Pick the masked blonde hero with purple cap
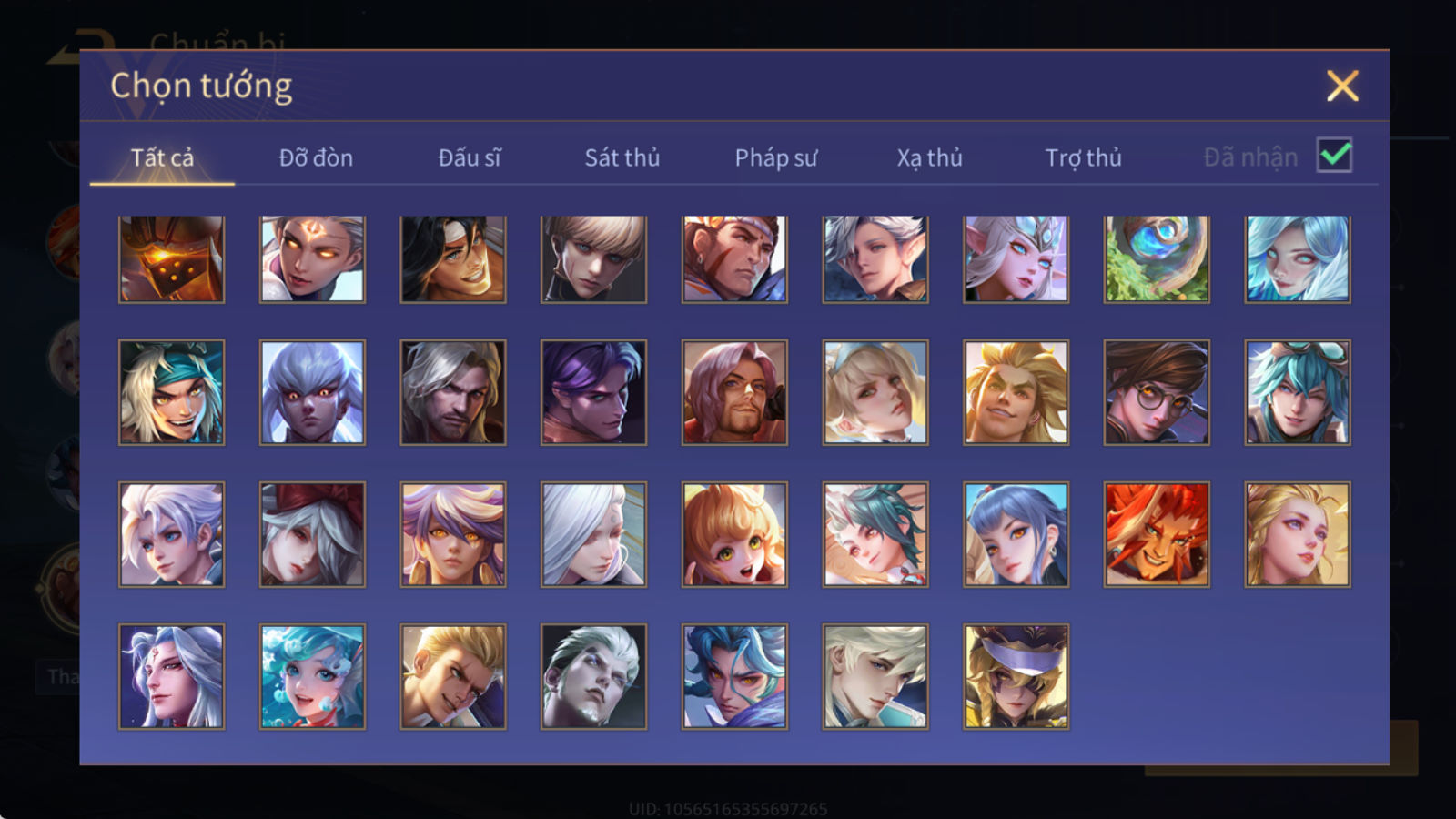The width and height of the screenshot is (1456, 819). tap(1016, 676)
